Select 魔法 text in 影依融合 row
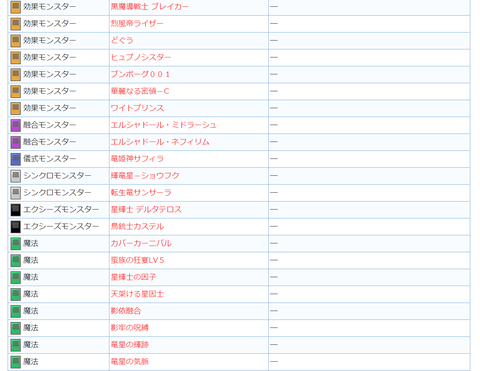This screenshot has height=371, width=480. (31, 311)
